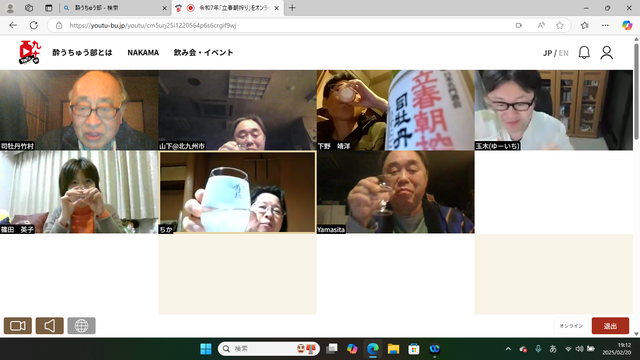Click the browser back arrow

tap(13, 25)
